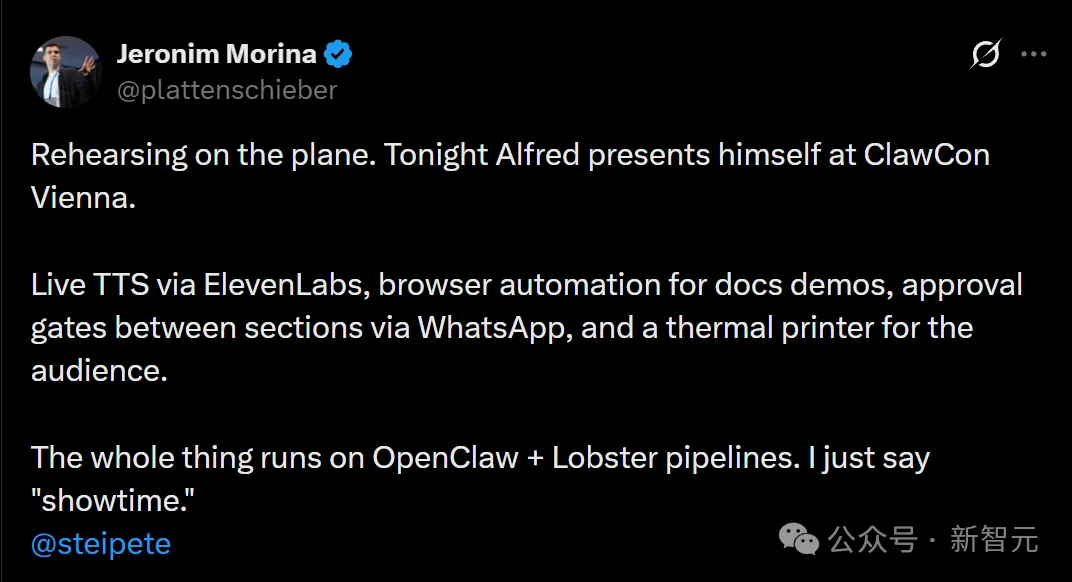
Task: Click the "公众号" watermark label
Action: 872,541
